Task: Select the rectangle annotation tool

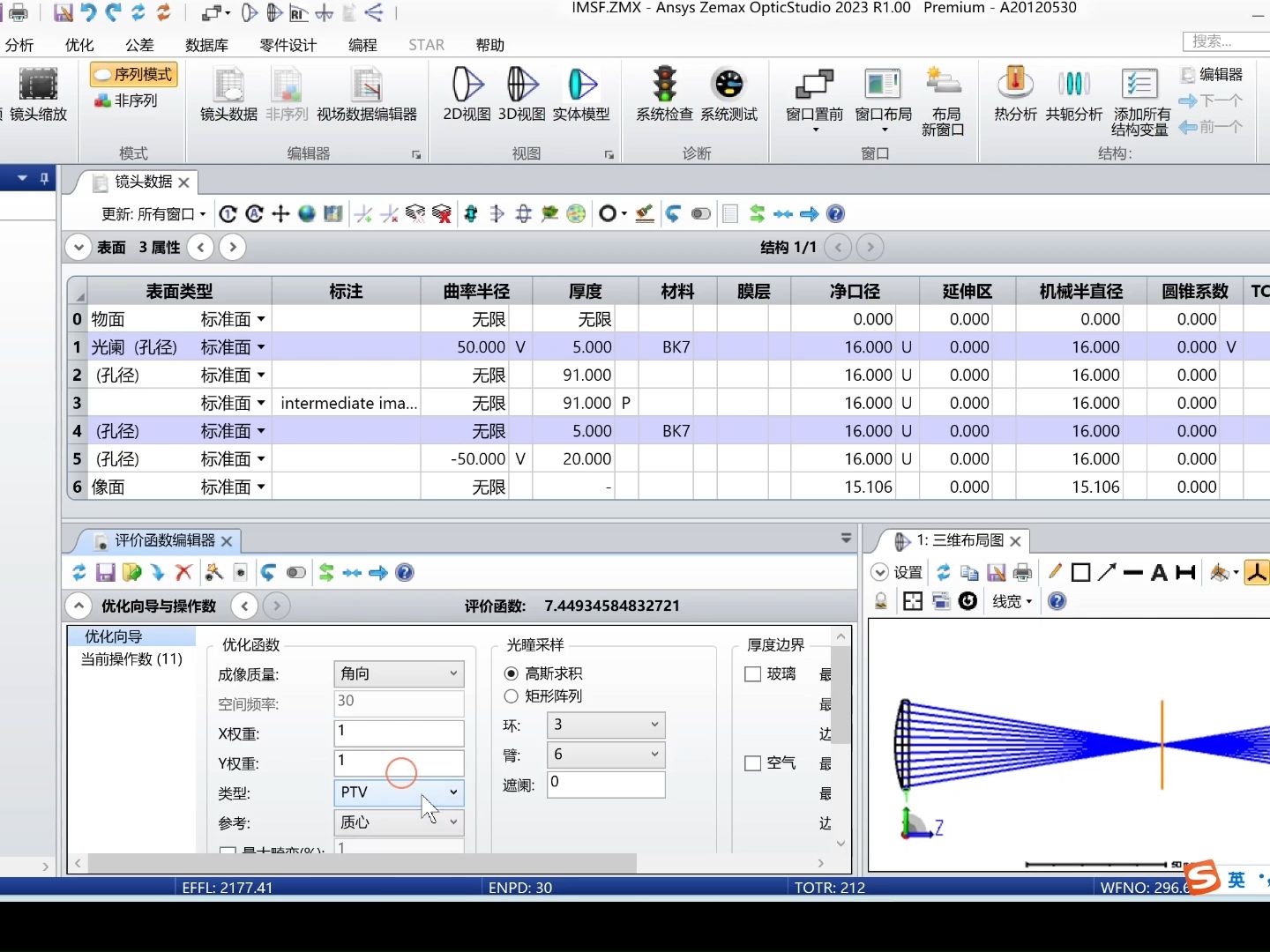Action: [x=1081, y=573]
